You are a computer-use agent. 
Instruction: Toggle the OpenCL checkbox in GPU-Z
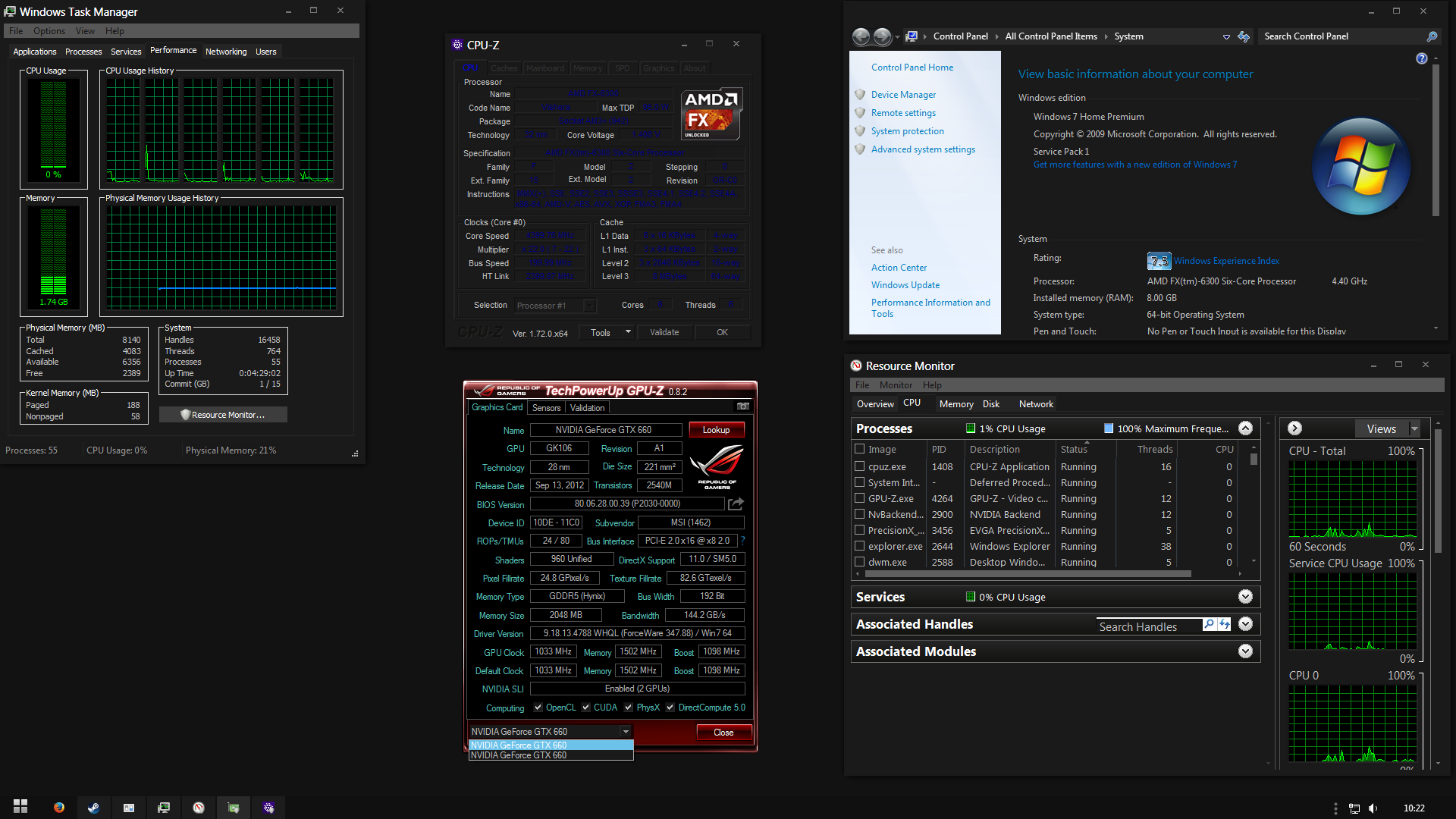[x=538, y=708]
